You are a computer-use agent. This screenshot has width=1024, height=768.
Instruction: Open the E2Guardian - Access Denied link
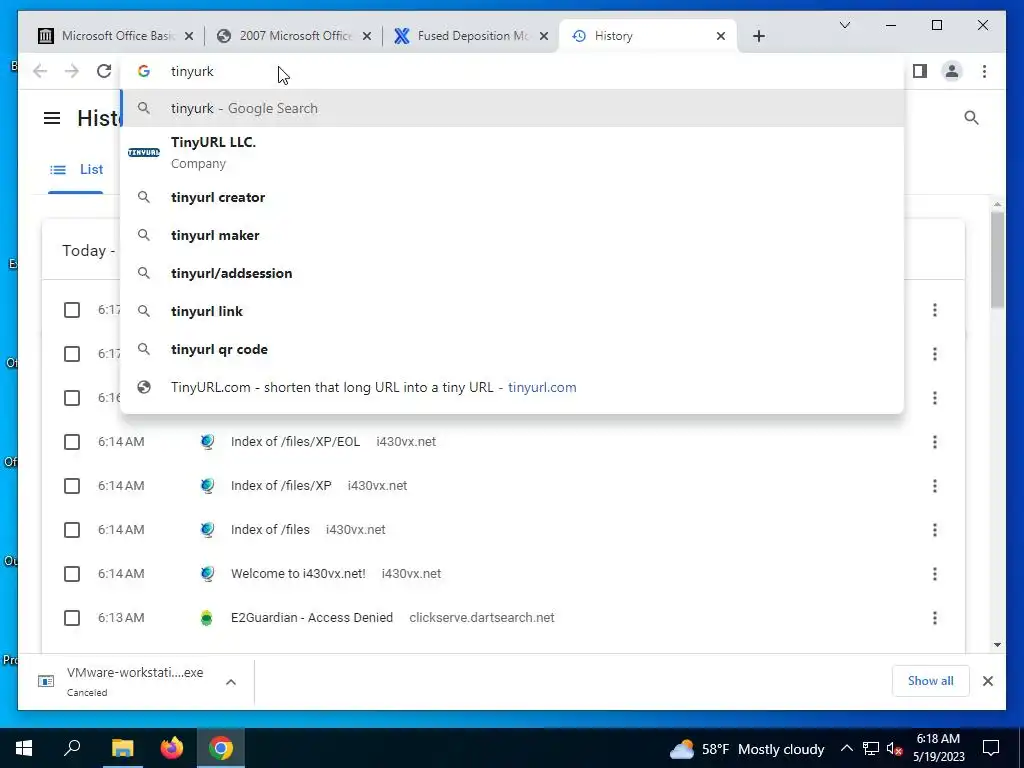(312, 618)
